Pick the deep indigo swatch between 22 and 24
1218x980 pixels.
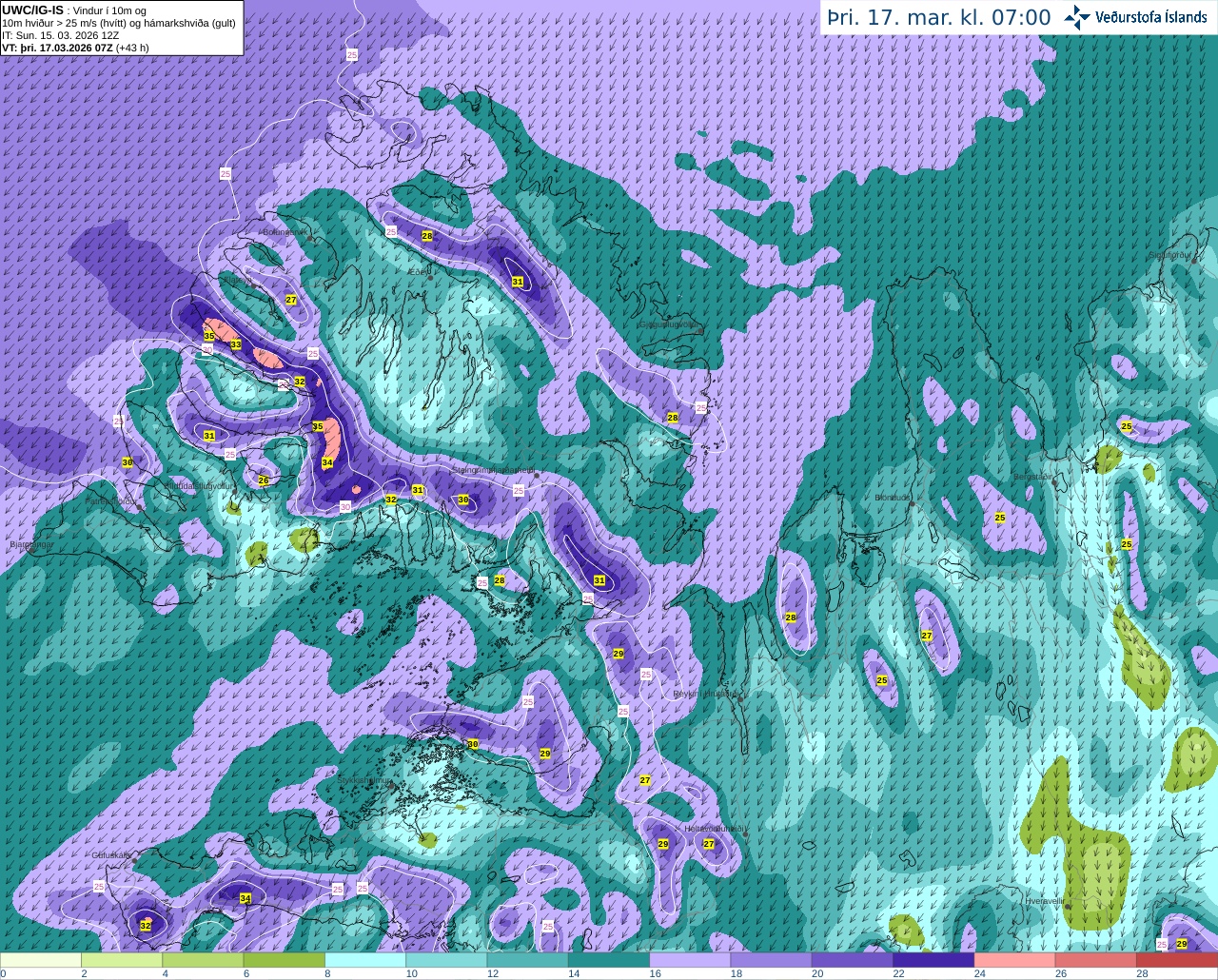click(933, 959)
